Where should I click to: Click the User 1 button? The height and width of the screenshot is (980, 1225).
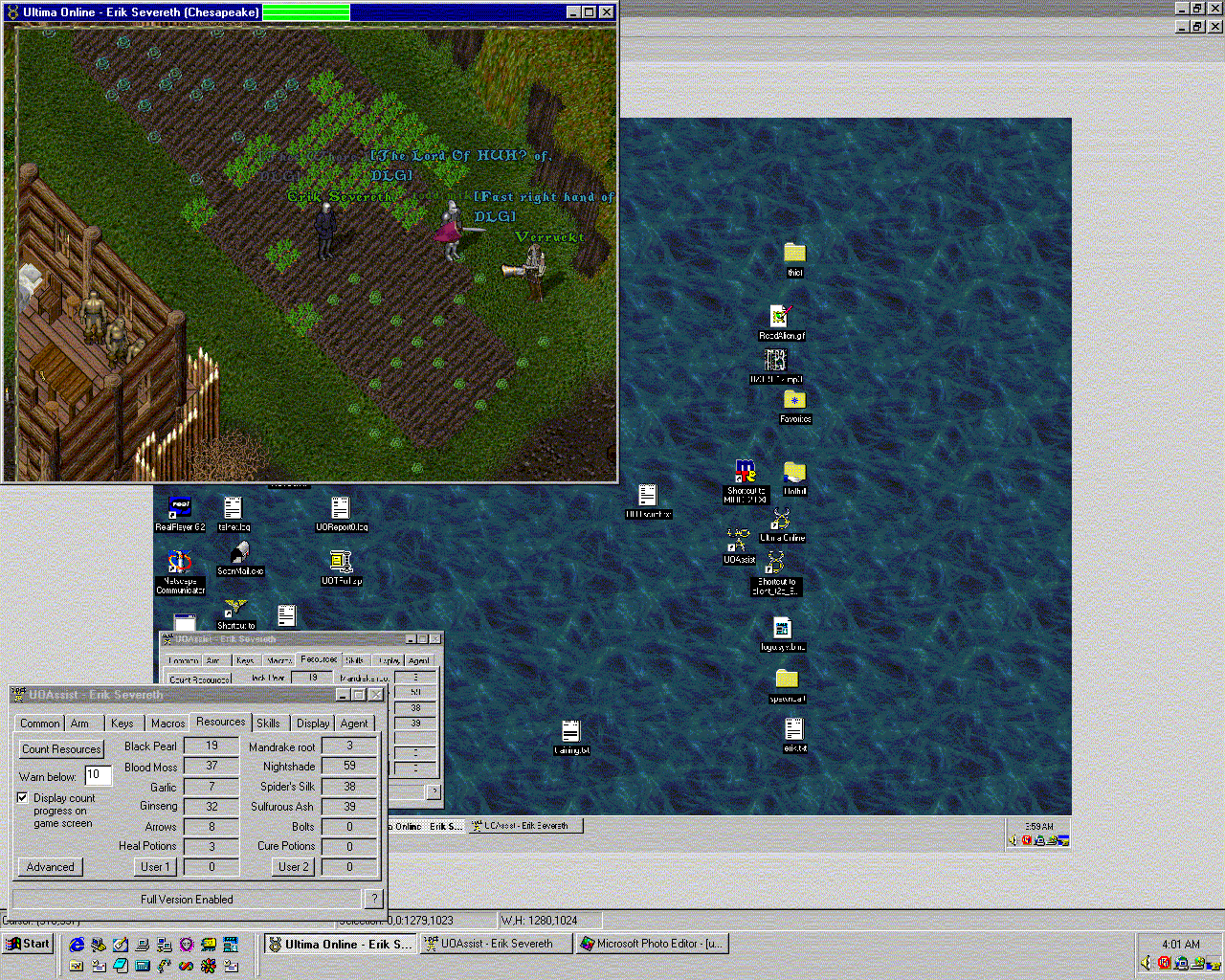pos(155,867)
